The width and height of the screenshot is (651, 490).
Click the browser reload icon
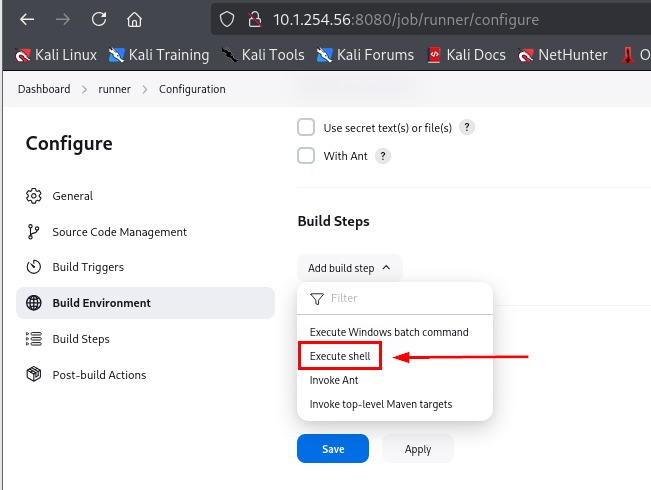point(98,19)
